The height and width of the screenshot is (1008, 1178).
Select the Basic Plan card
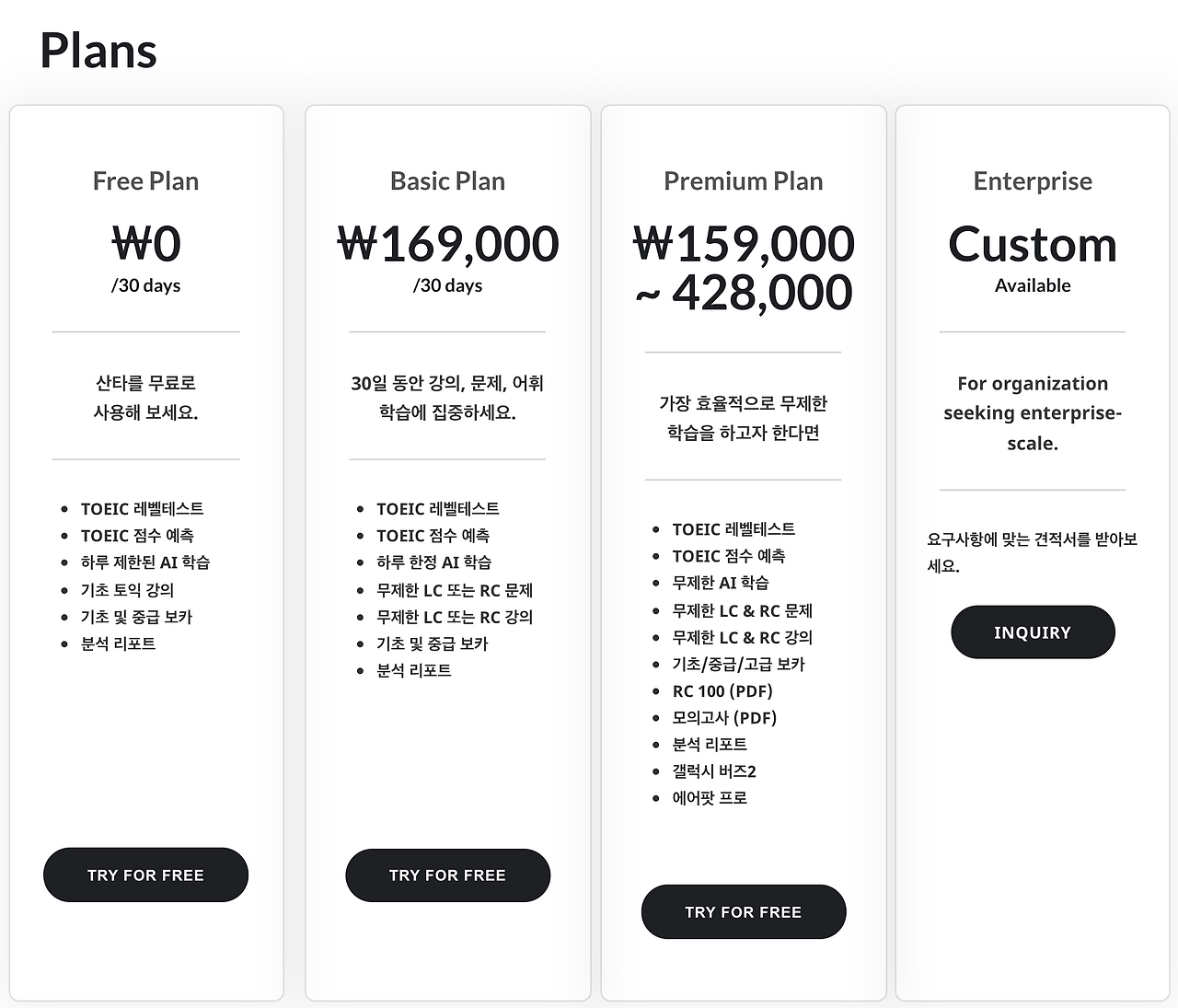click(447, 552)
